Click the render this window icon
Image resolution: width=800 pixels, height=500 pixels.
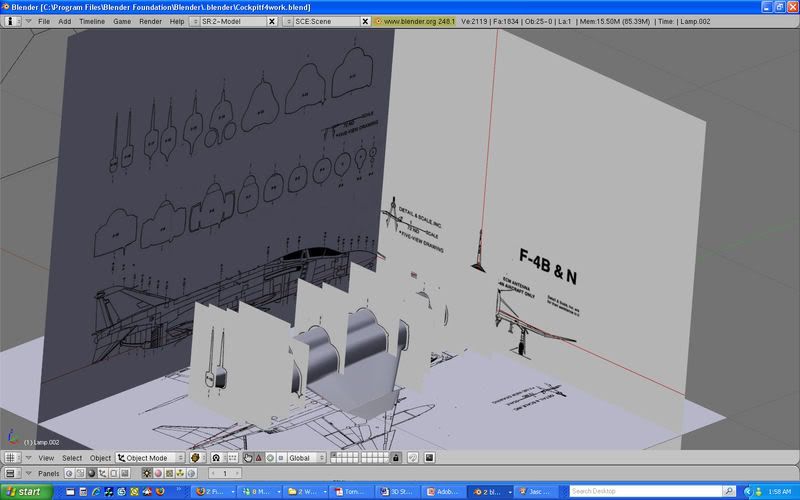point(429,458)
